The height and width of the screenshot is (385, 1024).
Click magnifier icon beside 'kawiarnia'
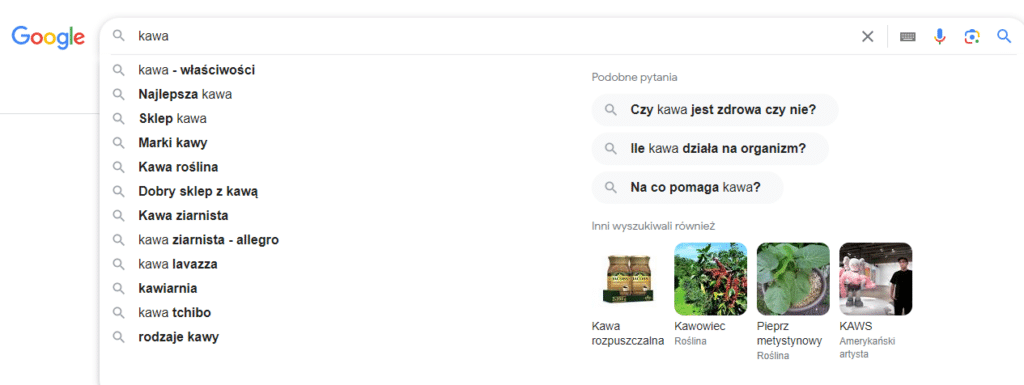(x=118, y=288)
